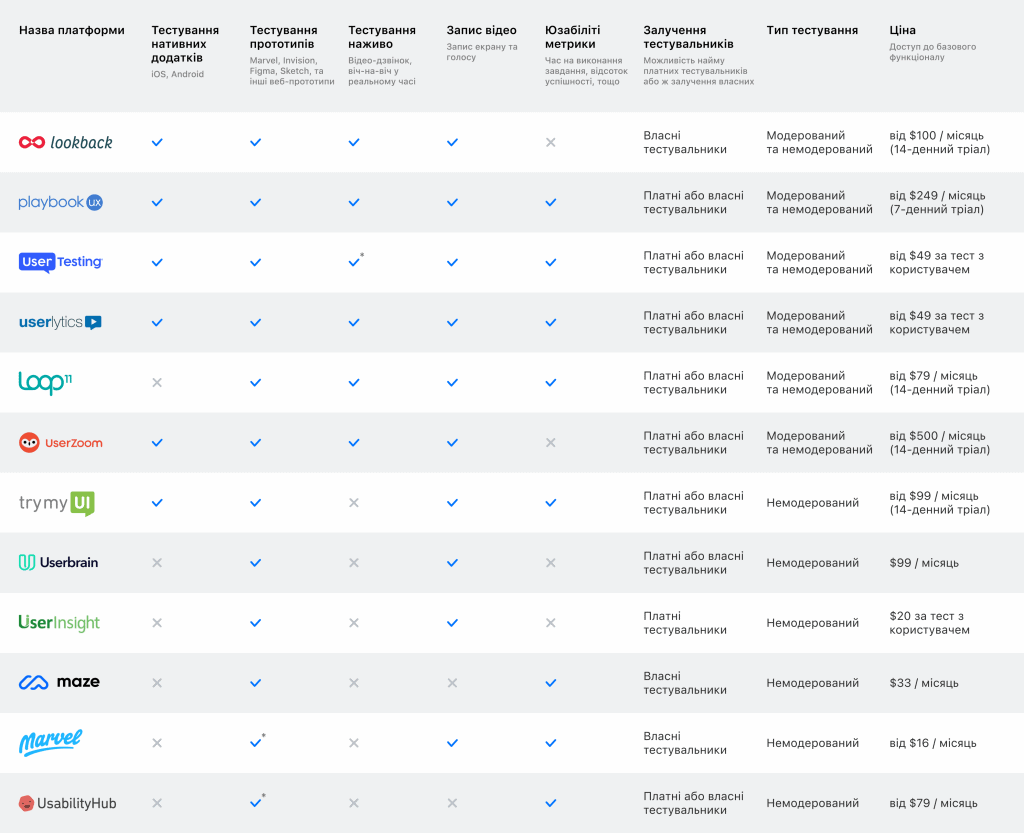The image size is (1024, 833).
Task: Click "Платні або власні тестувальники" in UsabilityHub row
Action: pyautogui.click(x=694, y=803)
